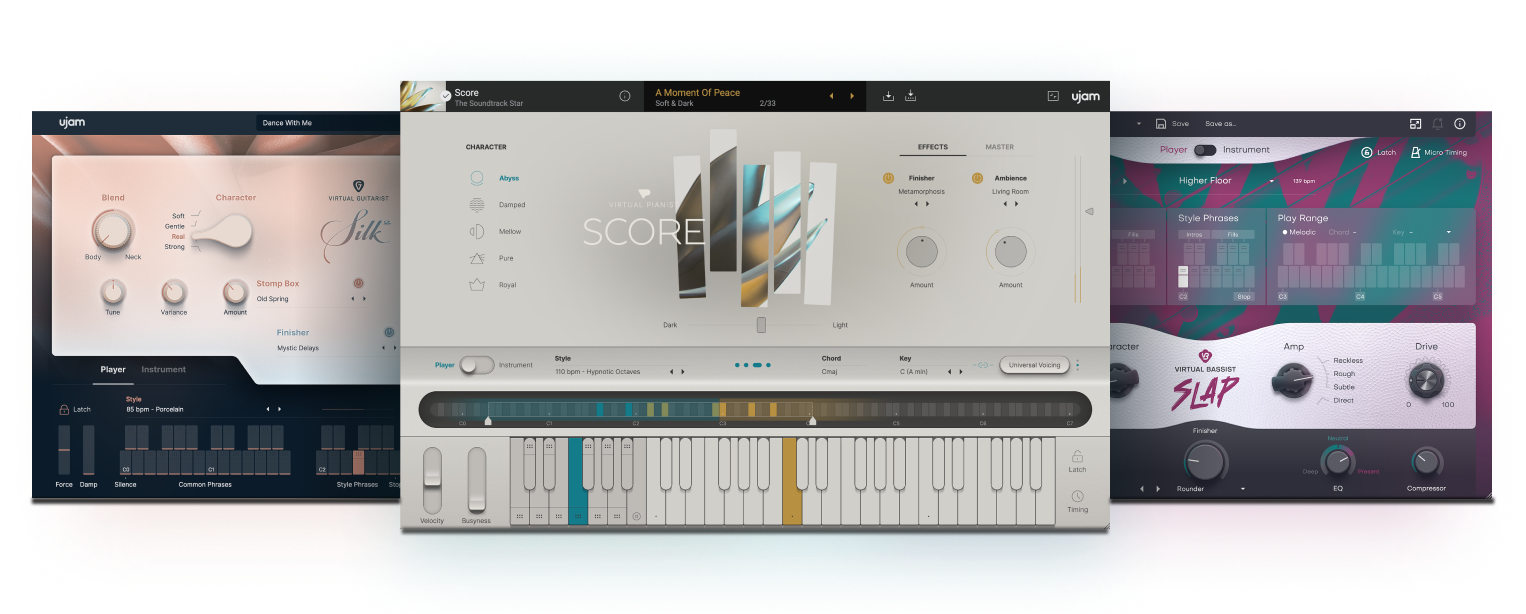The height and width of the screenshot is (614, 1526).
Task: Click the volume meter triangle handle in Score
Action: tap(1089, 211)
